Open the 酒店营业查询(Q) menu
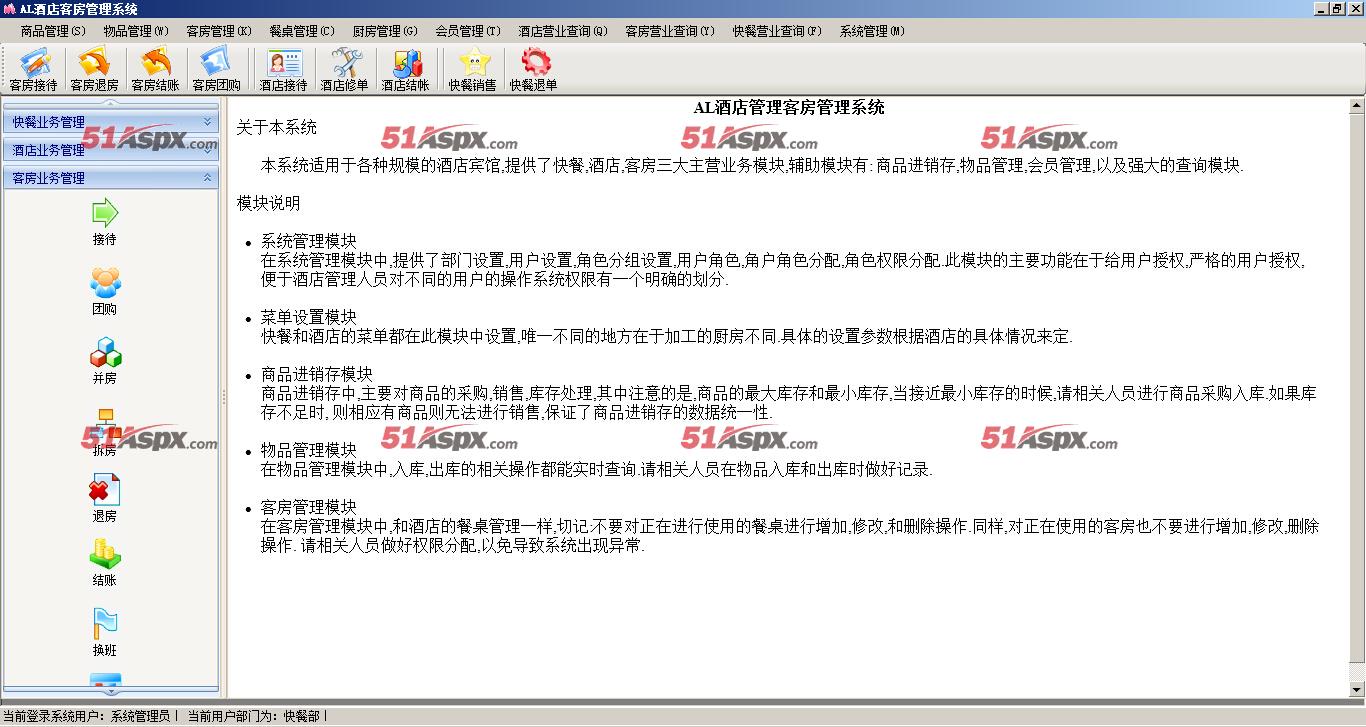Image resolution: width=1366 pixels, height=727 pixels. coord(563,31)
